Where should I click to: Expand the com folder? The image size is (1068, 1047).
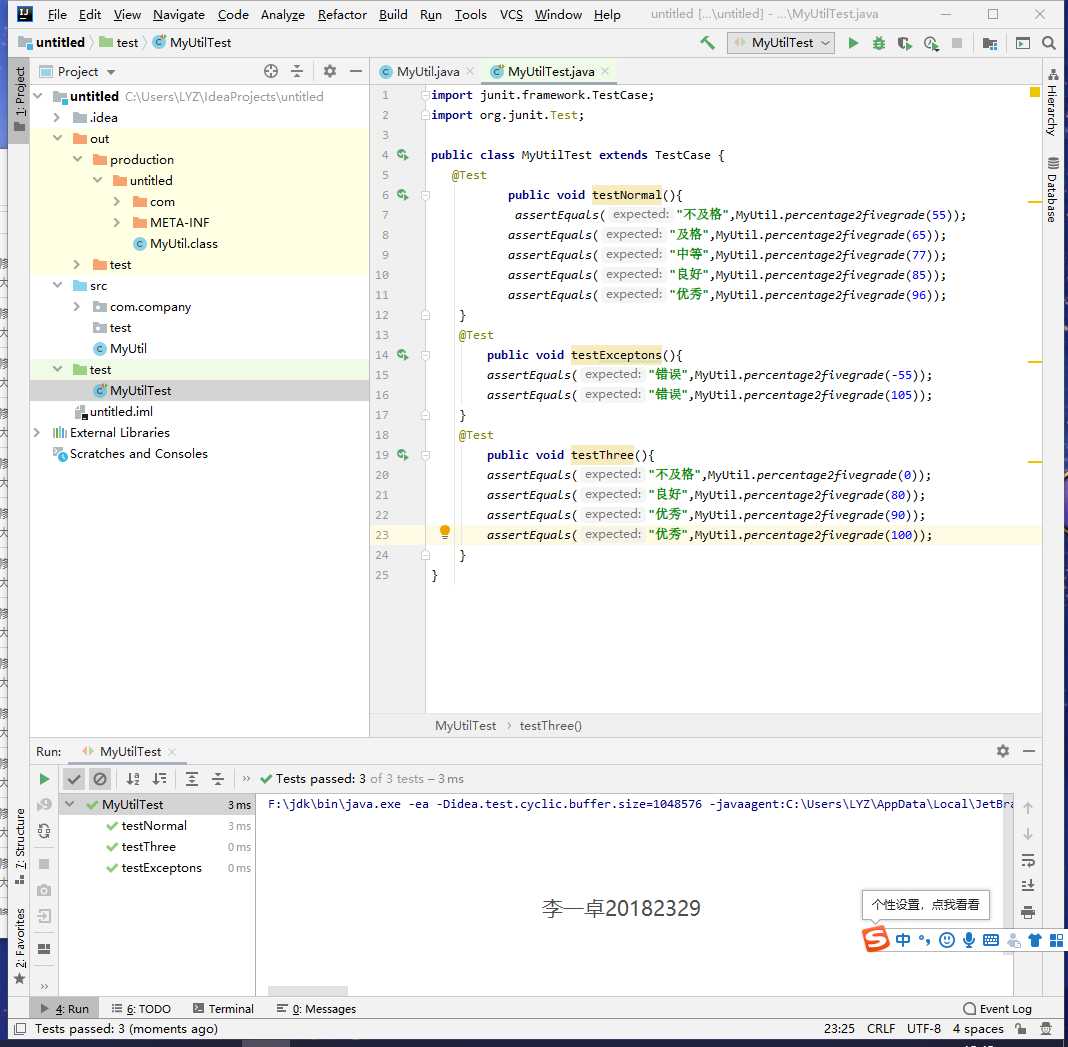coord(117,202)
